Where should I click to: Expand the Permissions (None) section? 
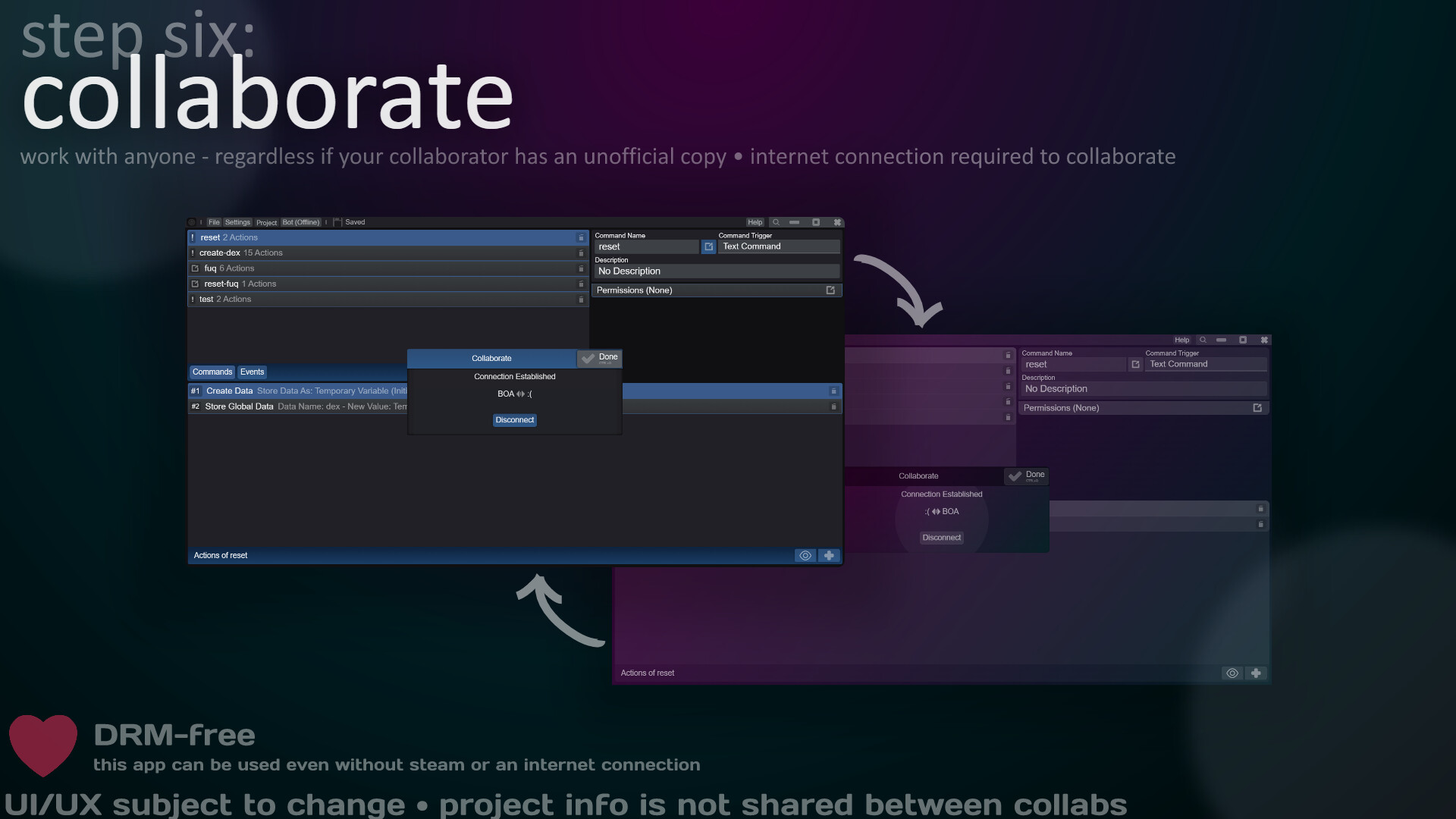[x=682, y=290]
